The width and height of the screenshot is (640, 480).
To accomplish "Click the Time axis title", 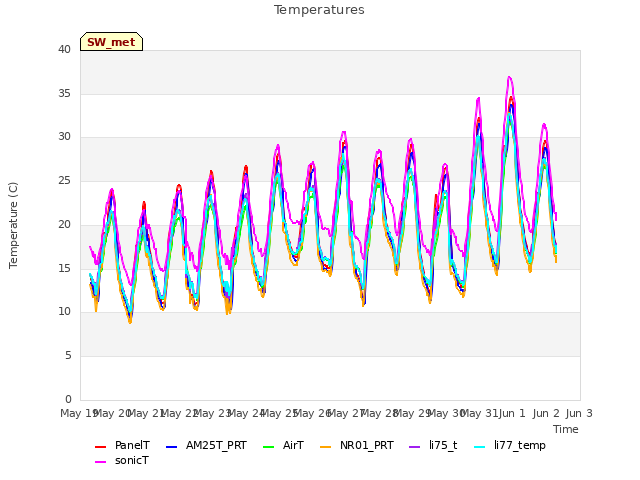I will point(566,429).
